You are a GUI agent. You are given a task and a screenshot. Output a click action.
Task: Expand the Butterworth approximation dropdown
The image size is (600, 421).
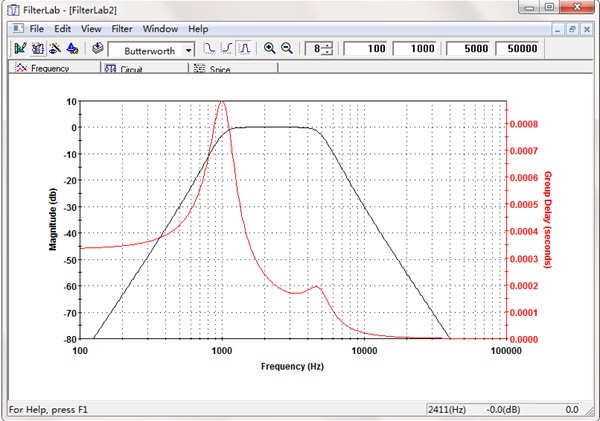[188, 49]
